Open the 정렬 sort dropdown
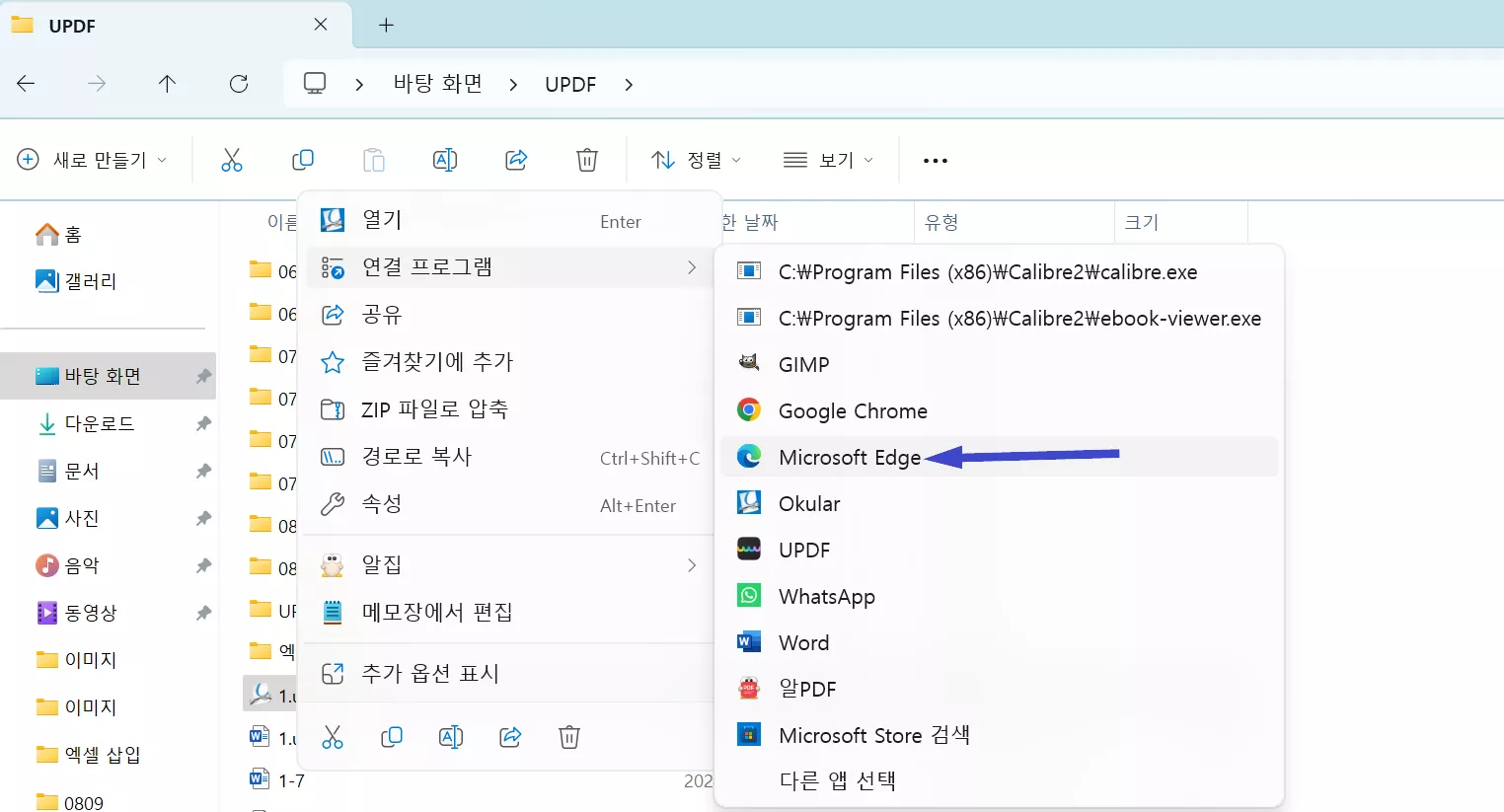The width and height of the screenshot is (1504, 812). tap(696, 160)
